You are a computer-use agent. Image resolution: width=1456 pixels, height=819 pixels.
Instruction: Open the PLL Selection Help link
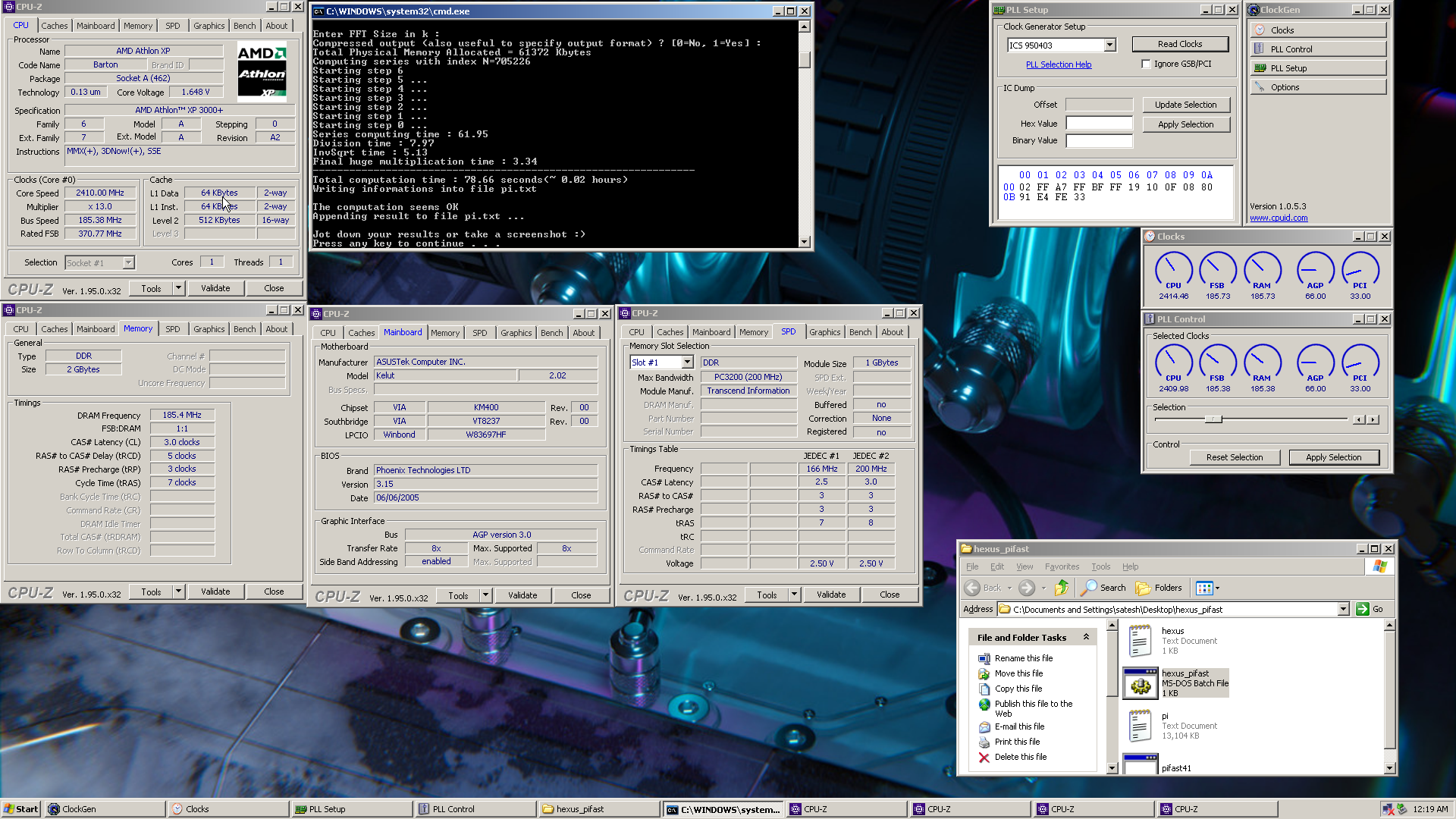tap(1059, 64)
